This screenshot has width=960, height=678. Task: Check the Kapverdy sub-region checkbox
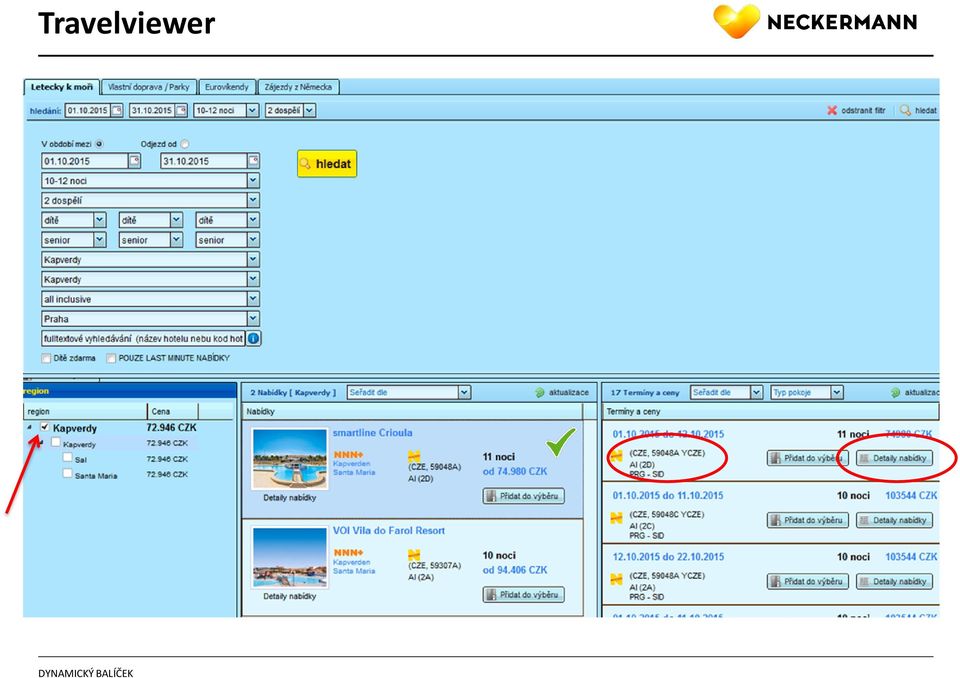[56, 442]
